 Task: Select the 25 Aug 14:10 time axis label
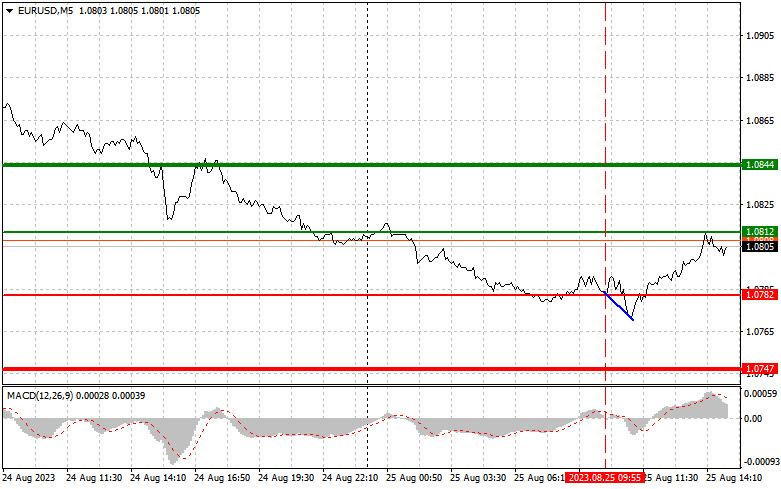click(x=734, y=478)
